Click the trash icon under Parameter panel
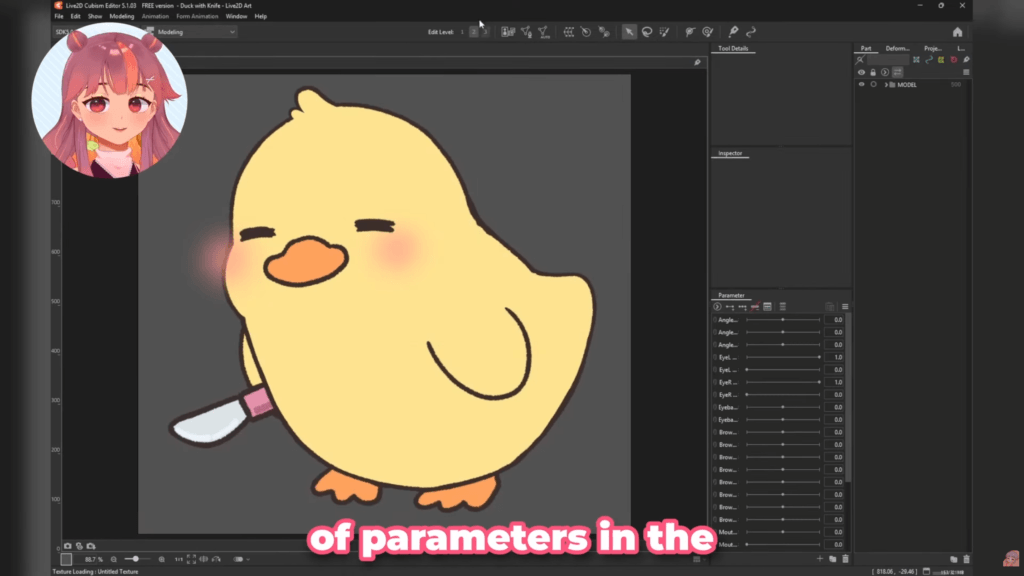Viewport: 1024px width, 576px height. (845, 559)
